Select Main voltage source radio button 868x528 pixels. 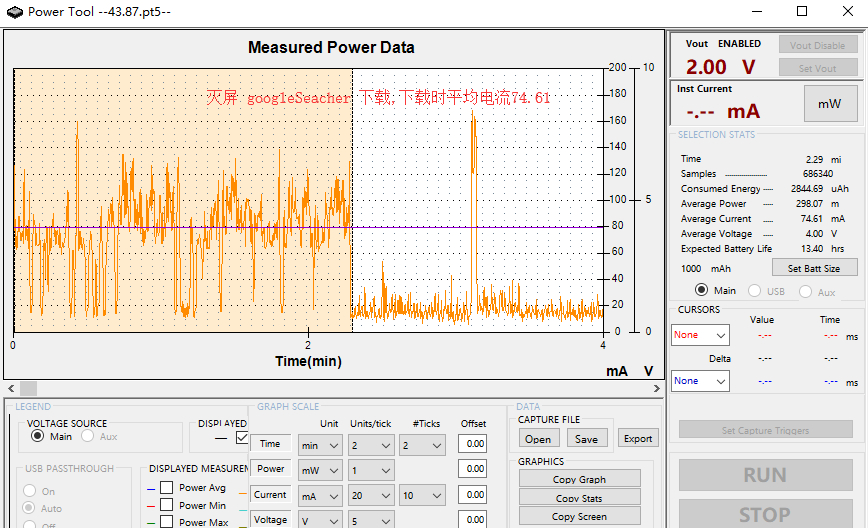coord(38,436)
